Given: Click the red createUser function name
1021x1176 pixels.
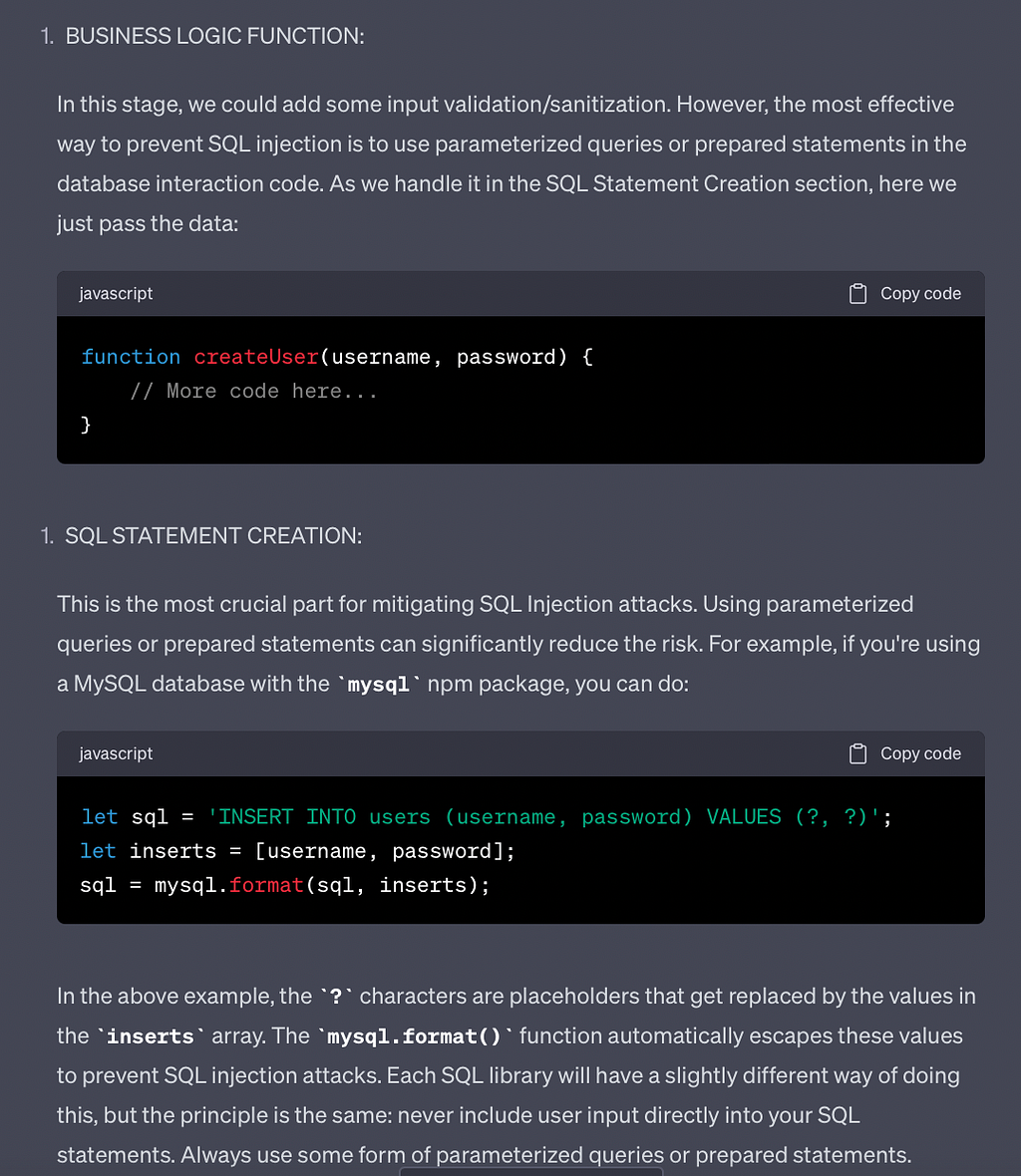Looking at the screenshot, I should 256,357.
